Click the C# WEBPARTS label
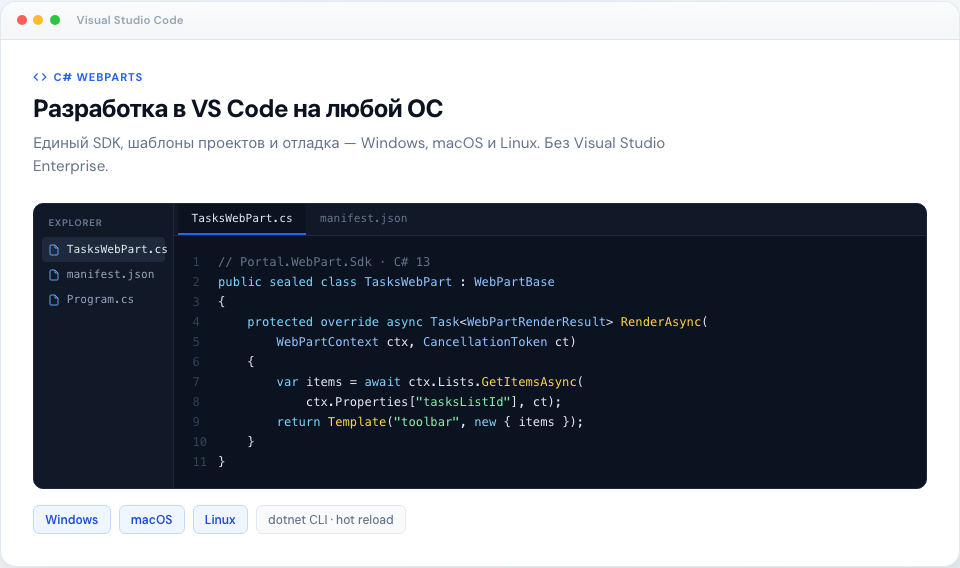 point(98,77)
